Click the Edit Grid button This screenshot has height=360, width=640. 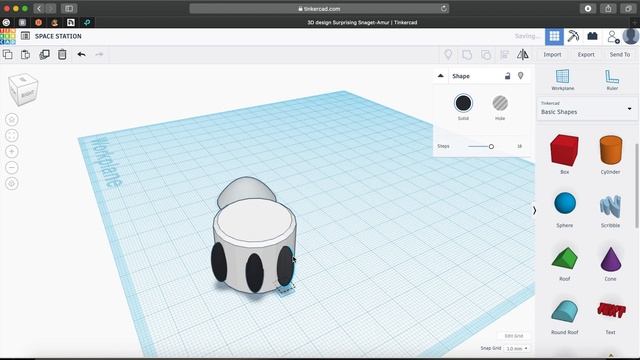point(513,336)
